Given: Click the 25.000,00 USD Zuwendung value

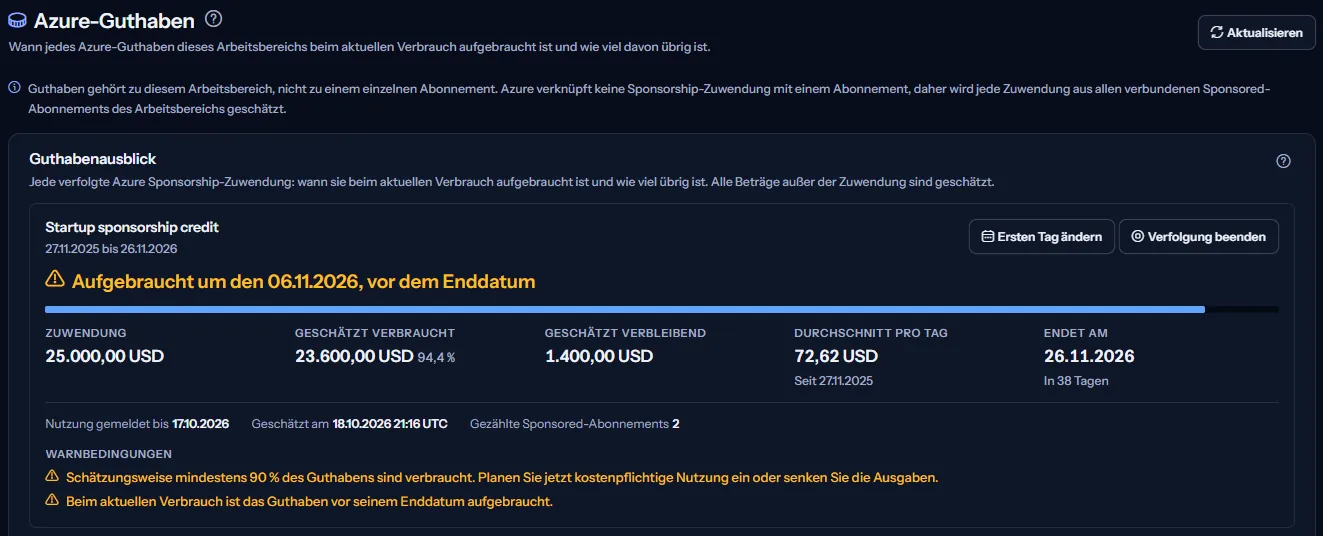Looking at the screenshot, I should [x=105, y=356].
